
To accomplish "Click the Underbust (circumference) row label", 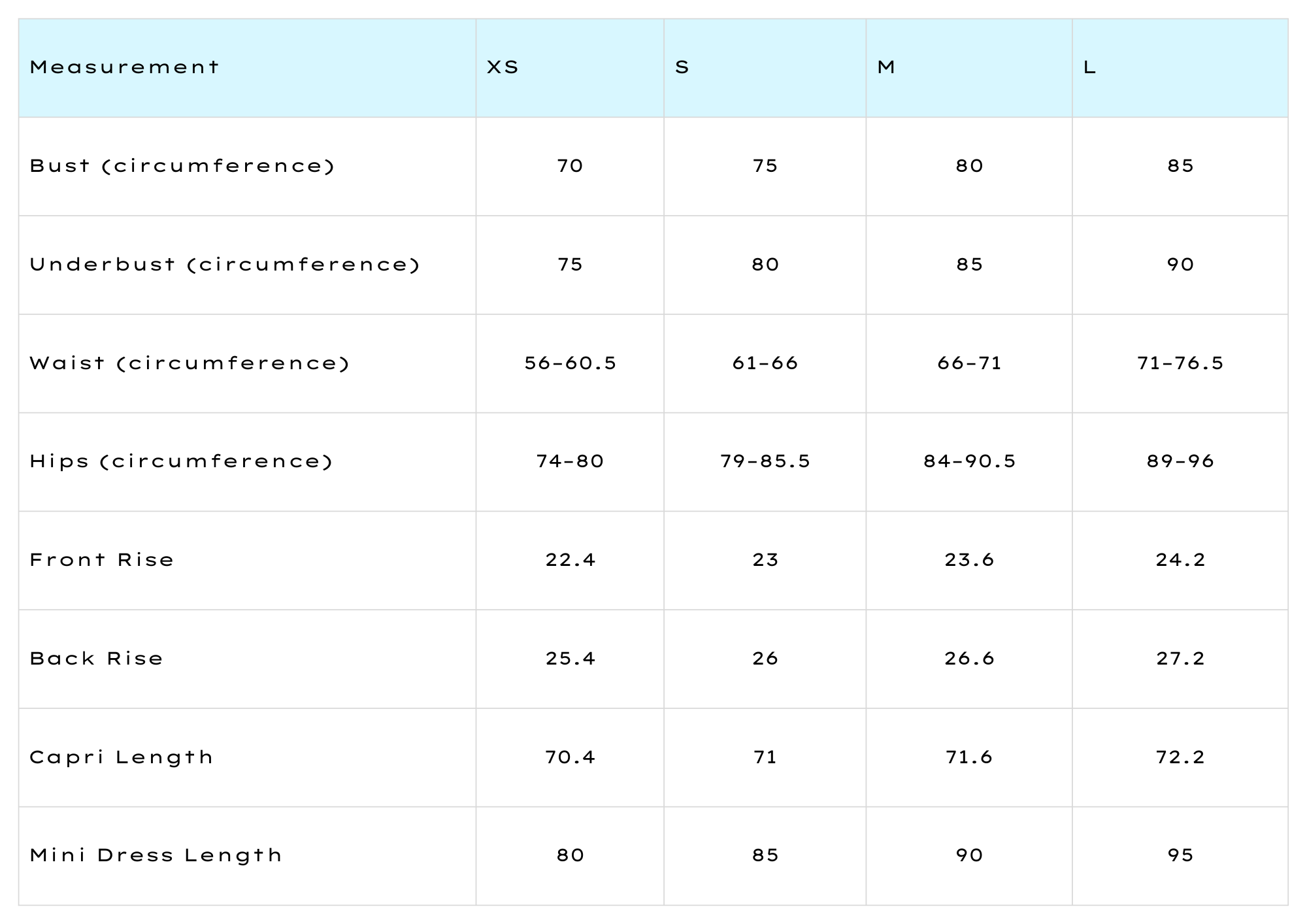I will (225, 265).
